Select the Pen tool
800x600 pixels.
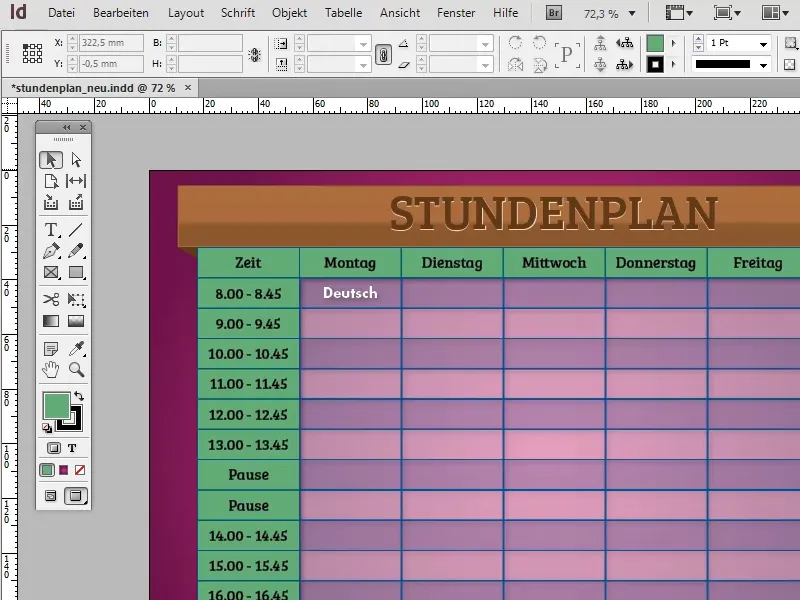pyautogui.click(x=51, y=251)
